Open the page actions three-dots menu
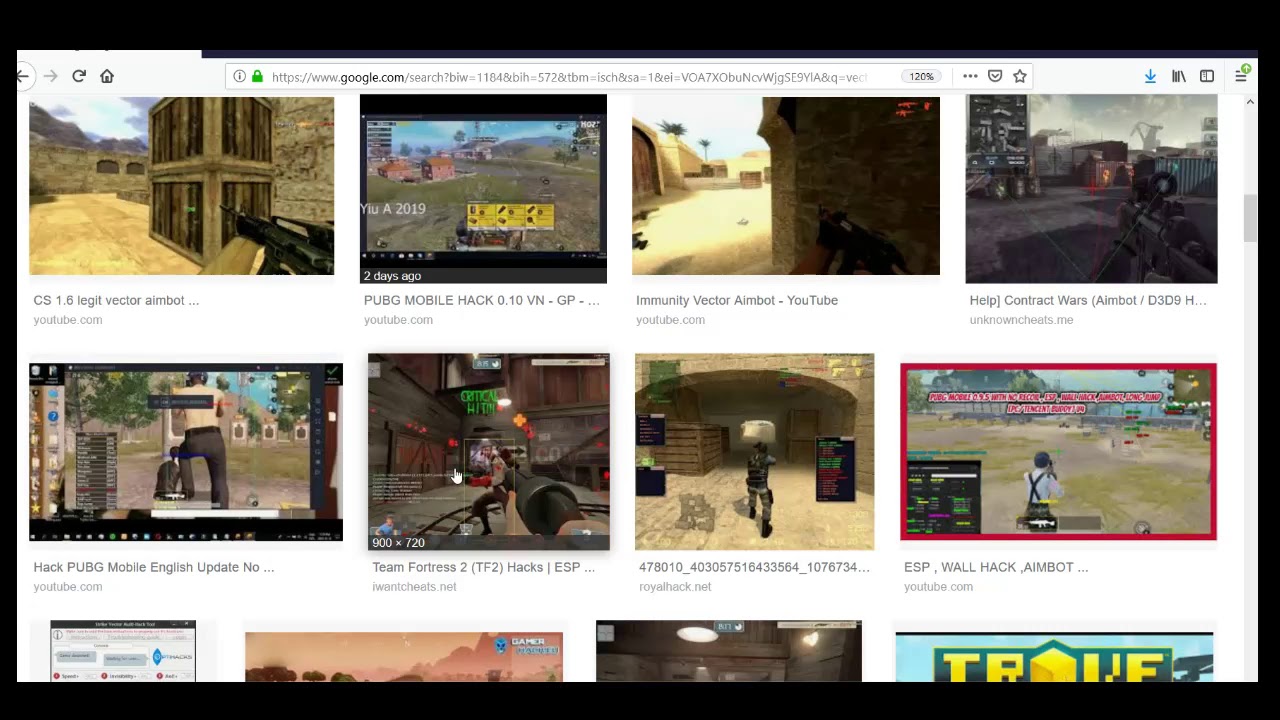Viewport: 1280px width, 720px height. pos(970,76)
